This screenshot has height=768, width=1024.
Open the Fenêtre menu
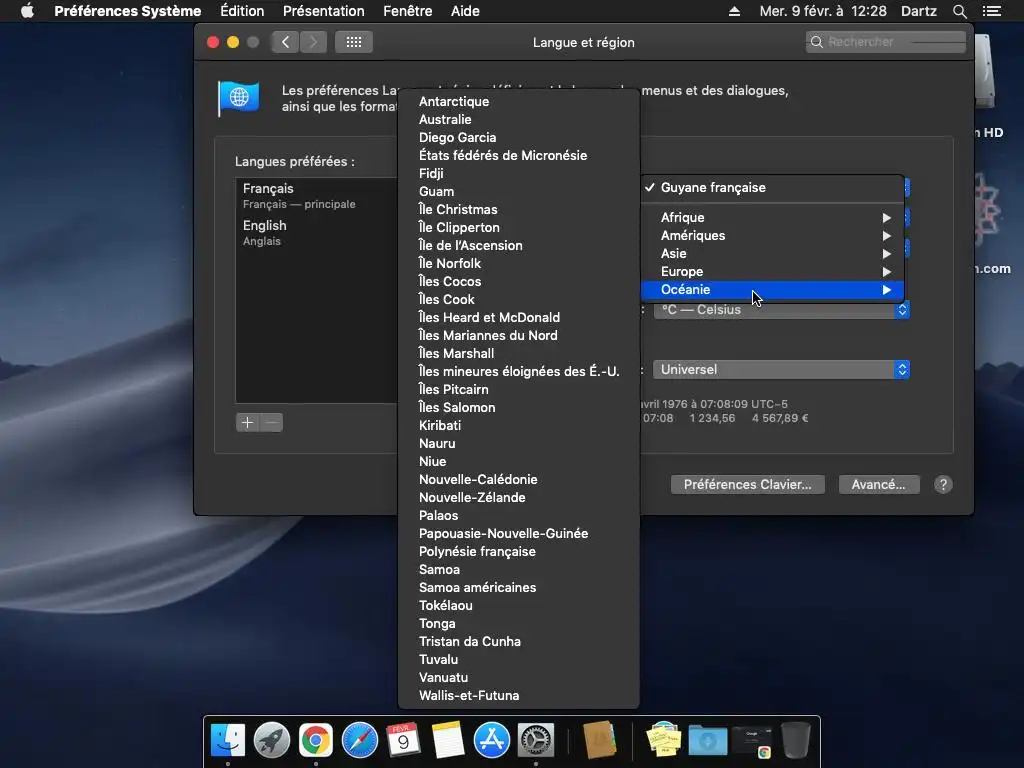click(x=408, y=11)
